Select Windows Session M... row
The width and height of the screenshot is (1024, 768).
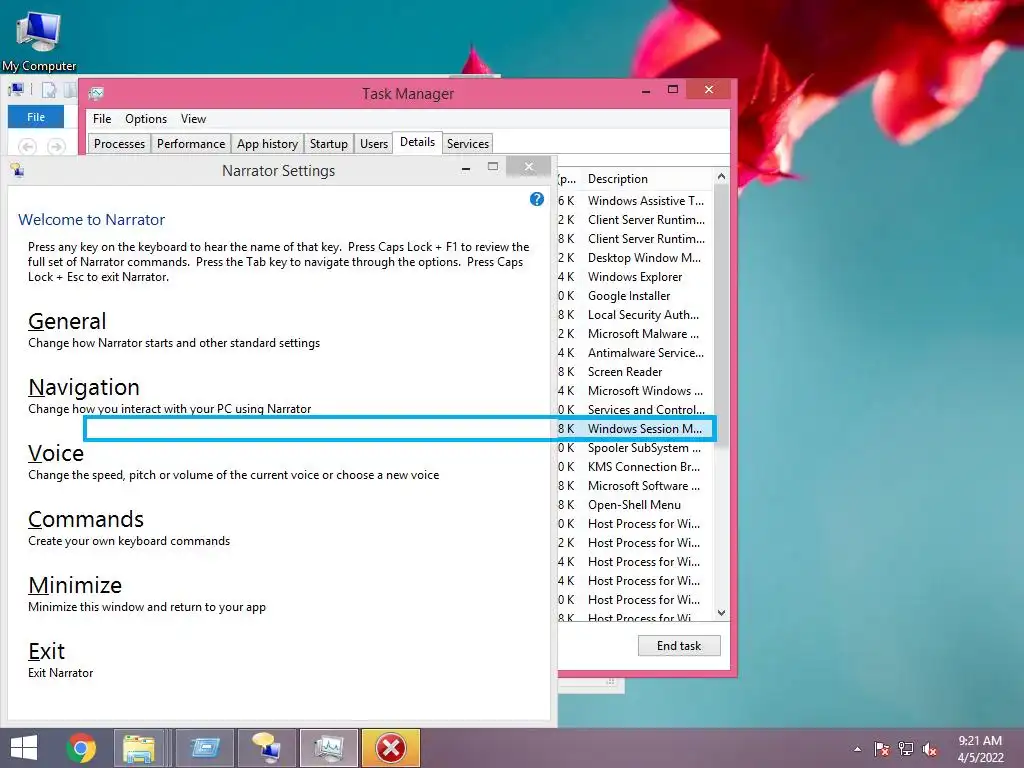click(x=635, y=428)
